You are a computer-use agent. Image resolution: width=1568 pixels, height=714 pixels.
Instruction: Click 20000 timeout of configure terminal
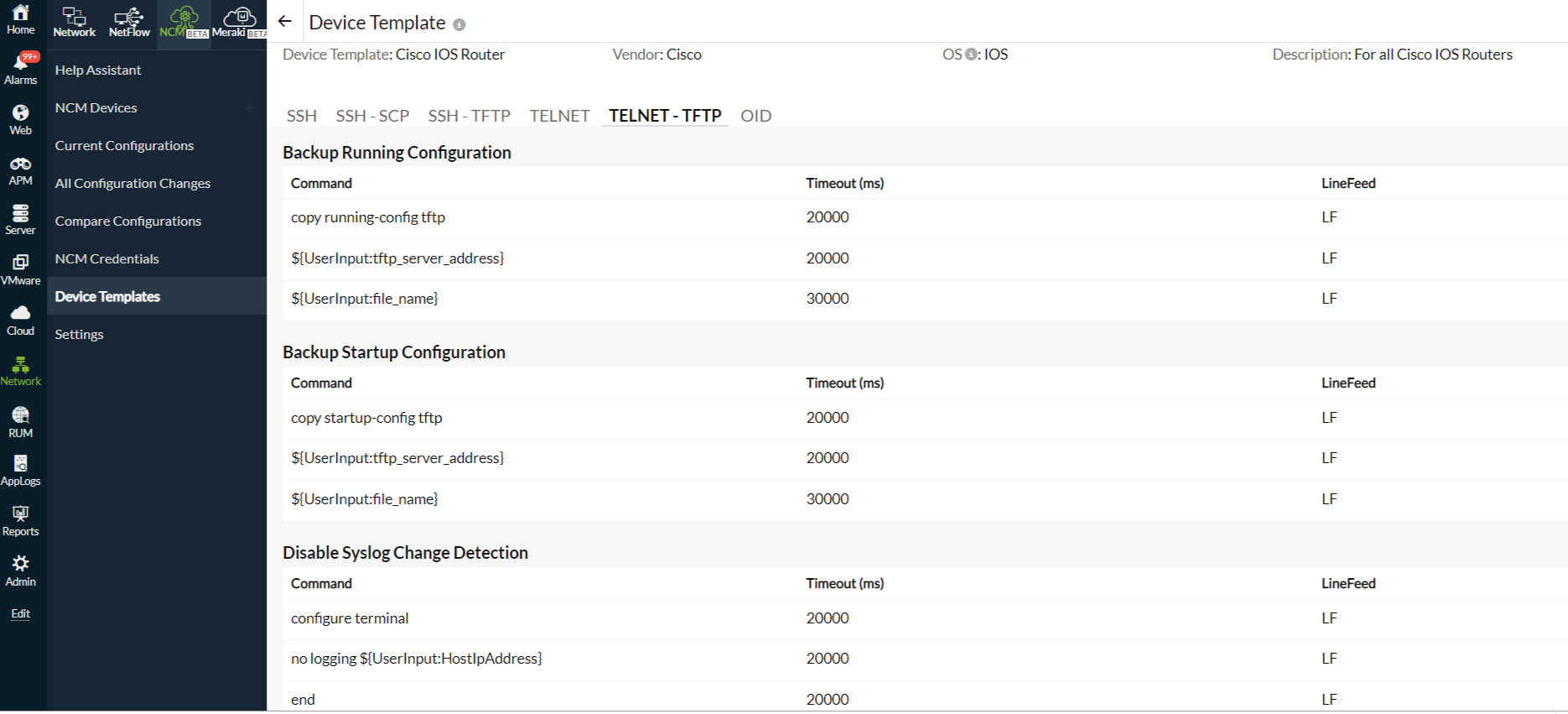point(828,618)
